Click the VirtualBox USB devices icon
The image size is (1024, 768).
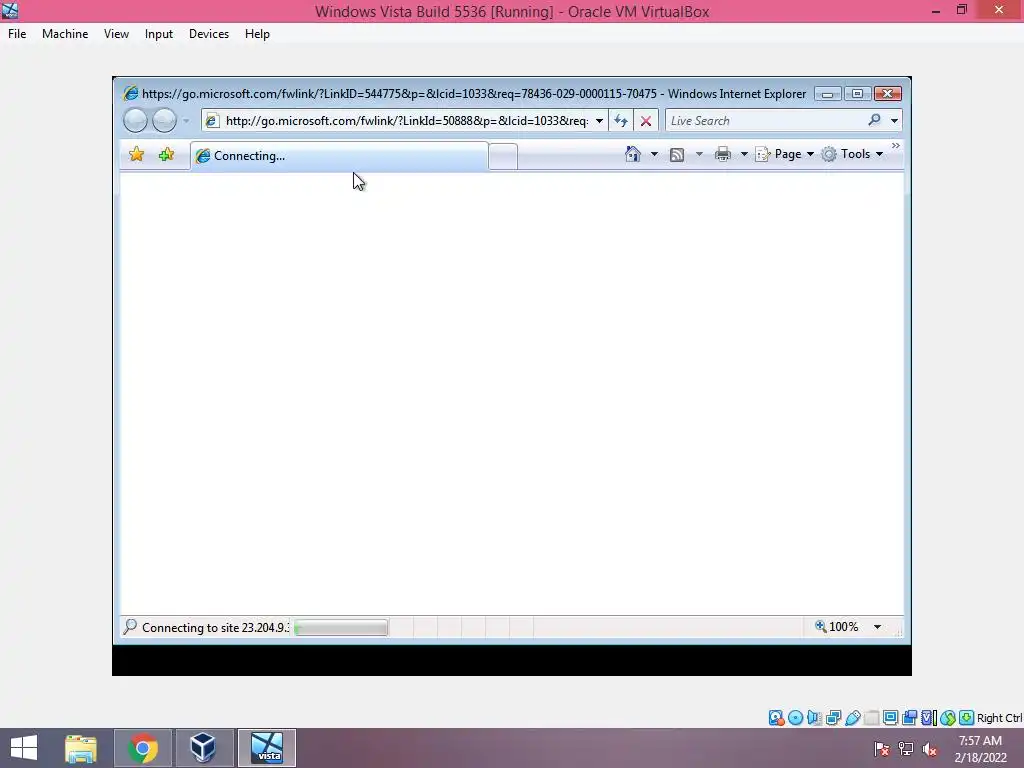pos(853,718)
